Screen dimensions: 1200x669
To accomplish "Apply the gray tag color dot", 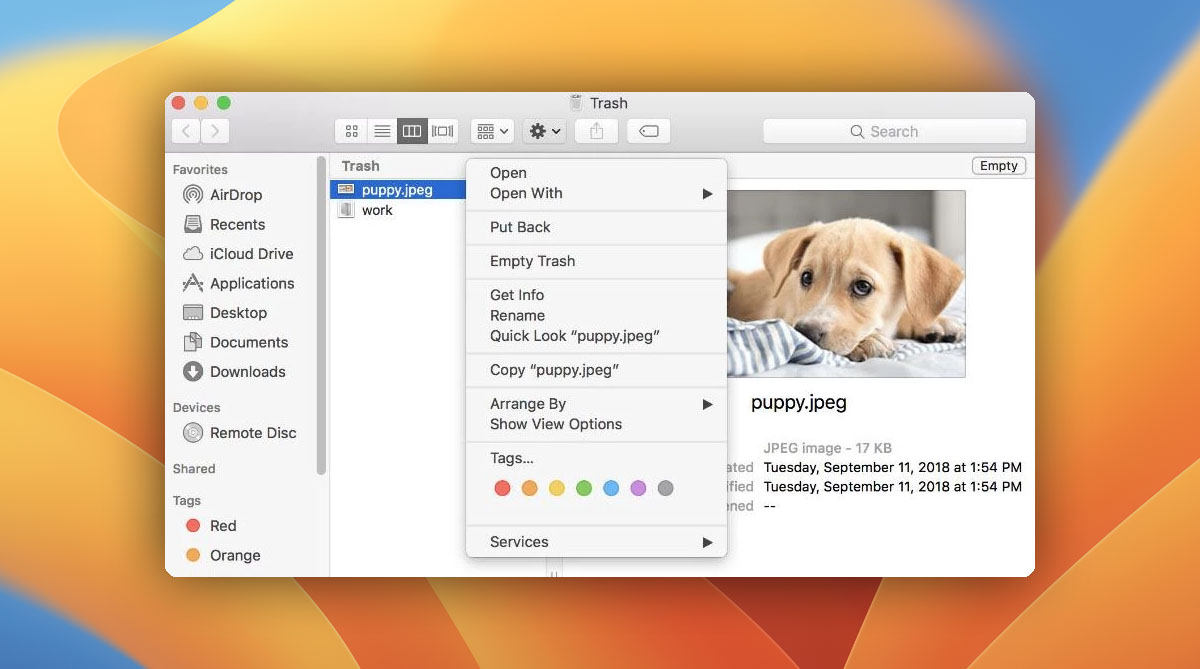I will 666,488.
